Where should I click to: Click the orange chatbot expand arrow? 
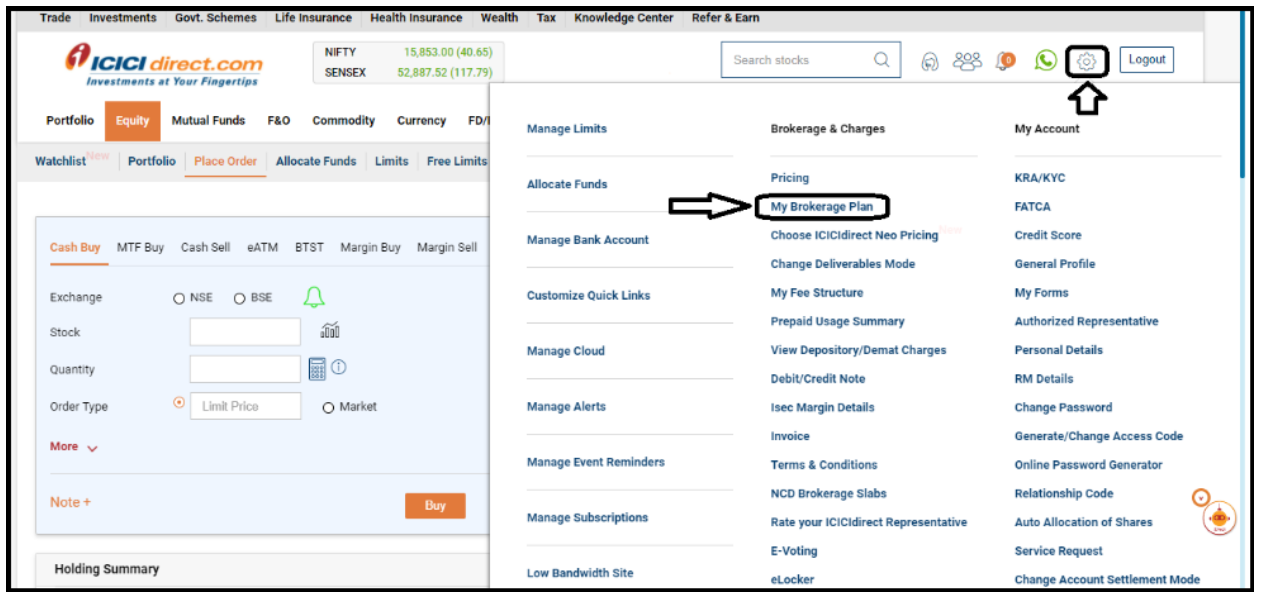pos(1201,497)
